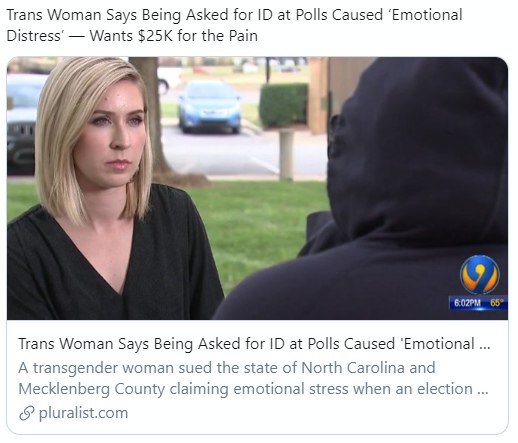Open the article preview thumbnail image
The height and width of the screenshot is (443, 518).
257,188
